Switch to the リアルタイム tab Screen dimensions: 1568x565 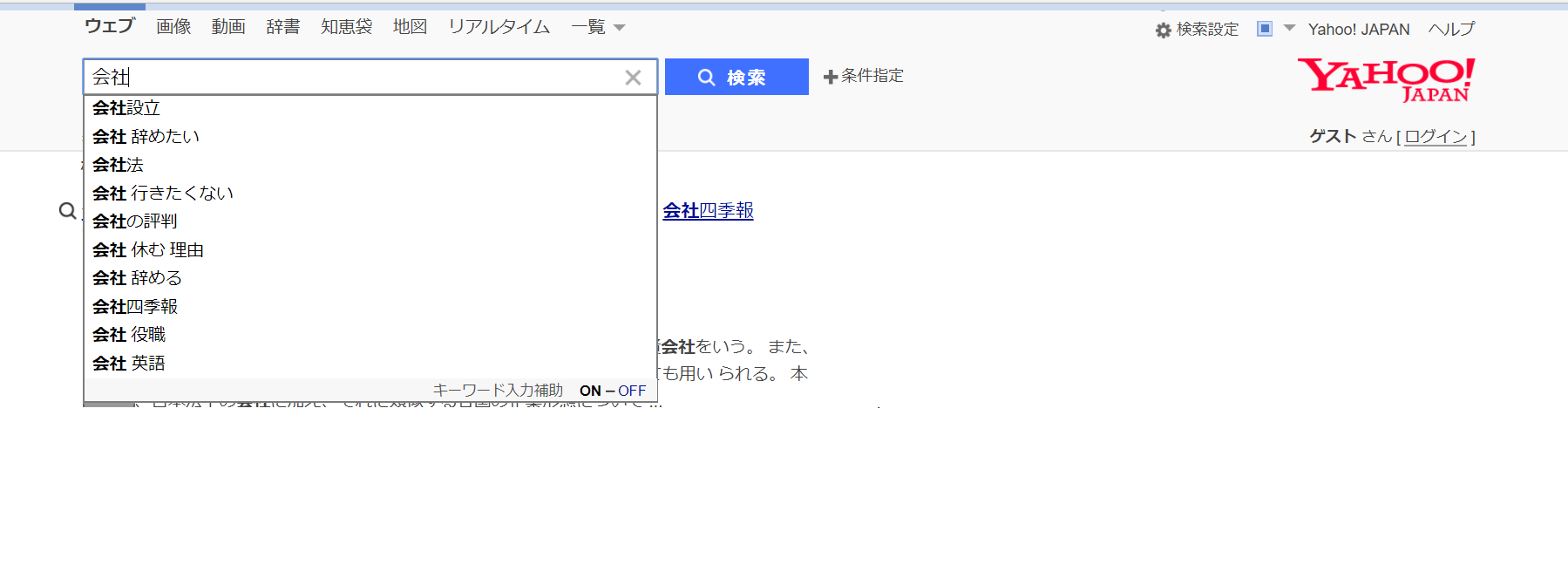point(499,27)
